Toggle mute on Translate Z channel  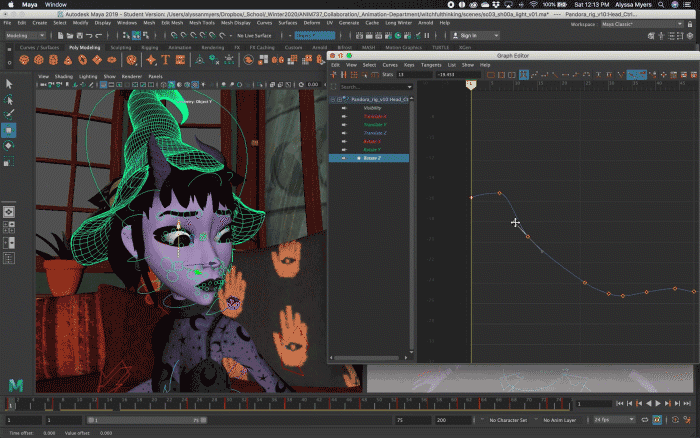pyautogui.click(x=344, y=133)
